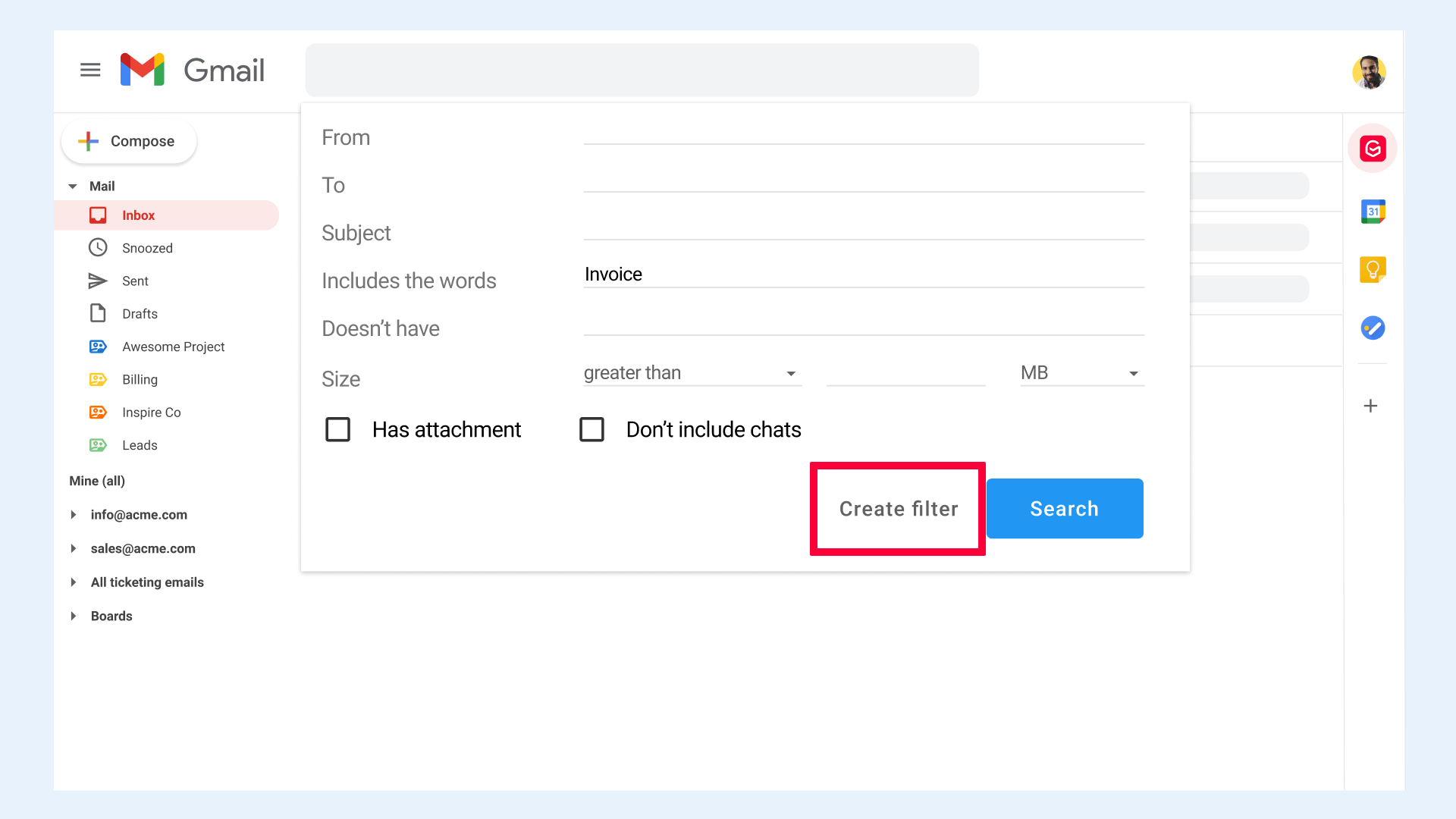Click the Create filter button
The image size is (1456, 819).
(x=899, y=509)
